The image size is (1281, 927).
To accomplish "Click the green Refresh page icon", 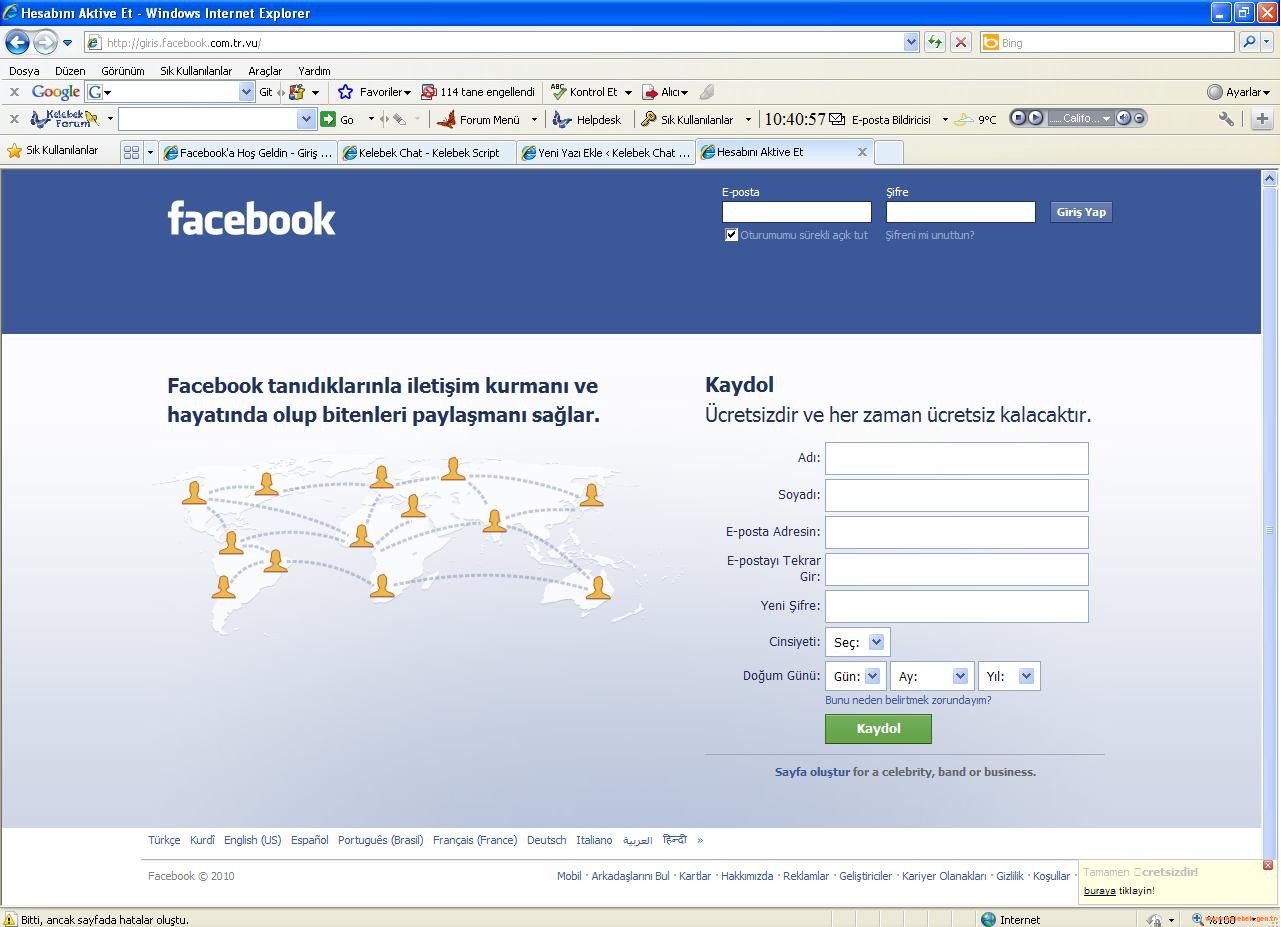I will pyautogui.click(x=935, y=42).
